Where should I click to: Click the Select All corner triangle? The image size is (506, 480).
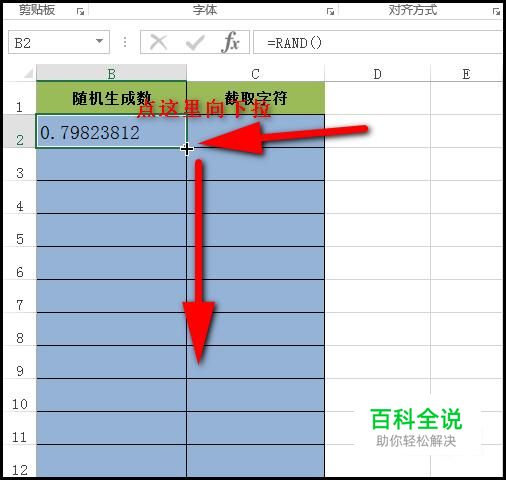tap(28, 73)
